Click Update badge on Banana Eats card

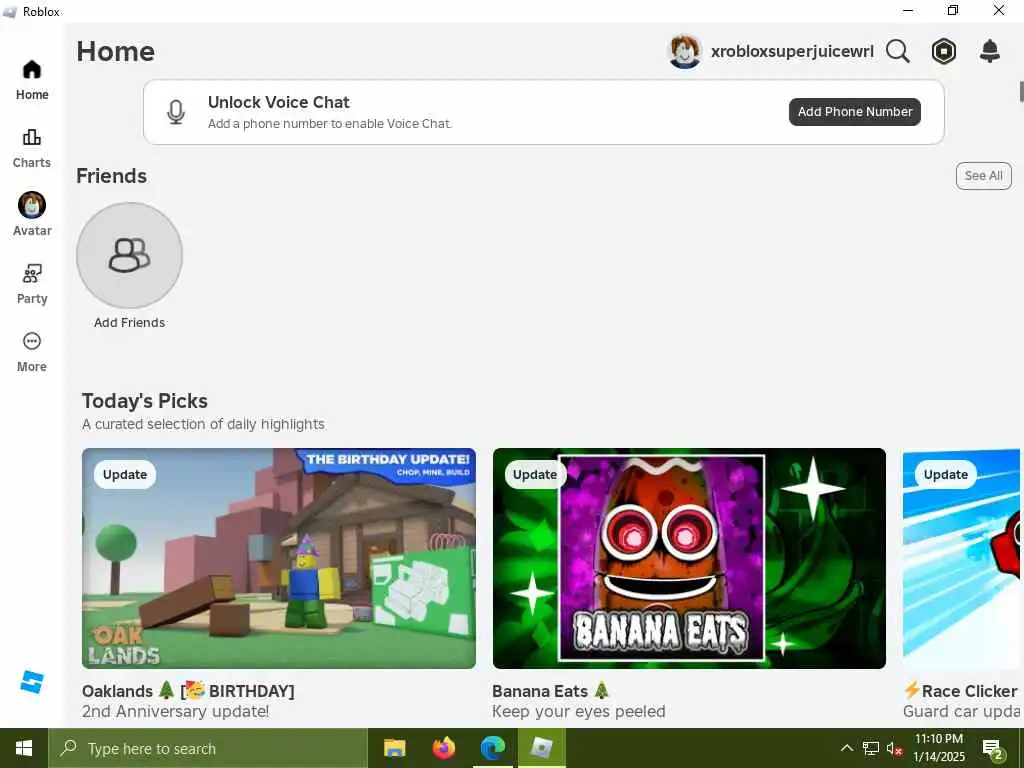tap(535, 475)
